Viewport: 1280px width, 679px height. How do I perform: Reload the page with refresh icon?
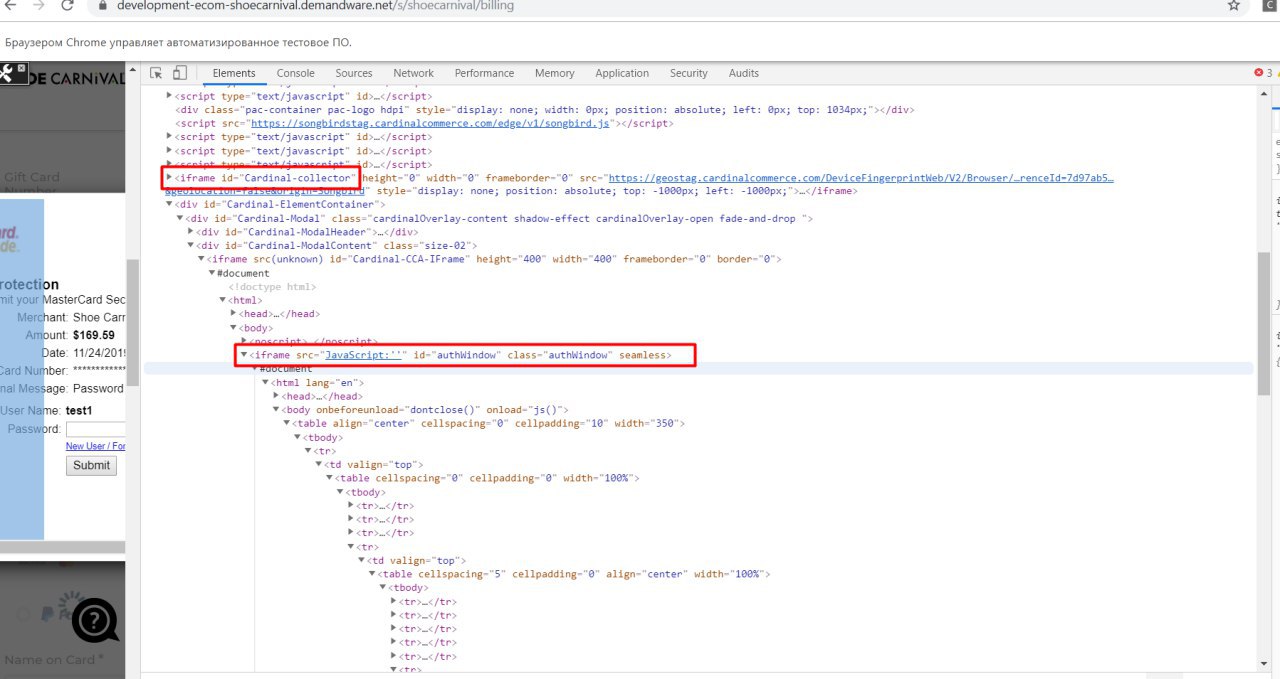point(68,5)
